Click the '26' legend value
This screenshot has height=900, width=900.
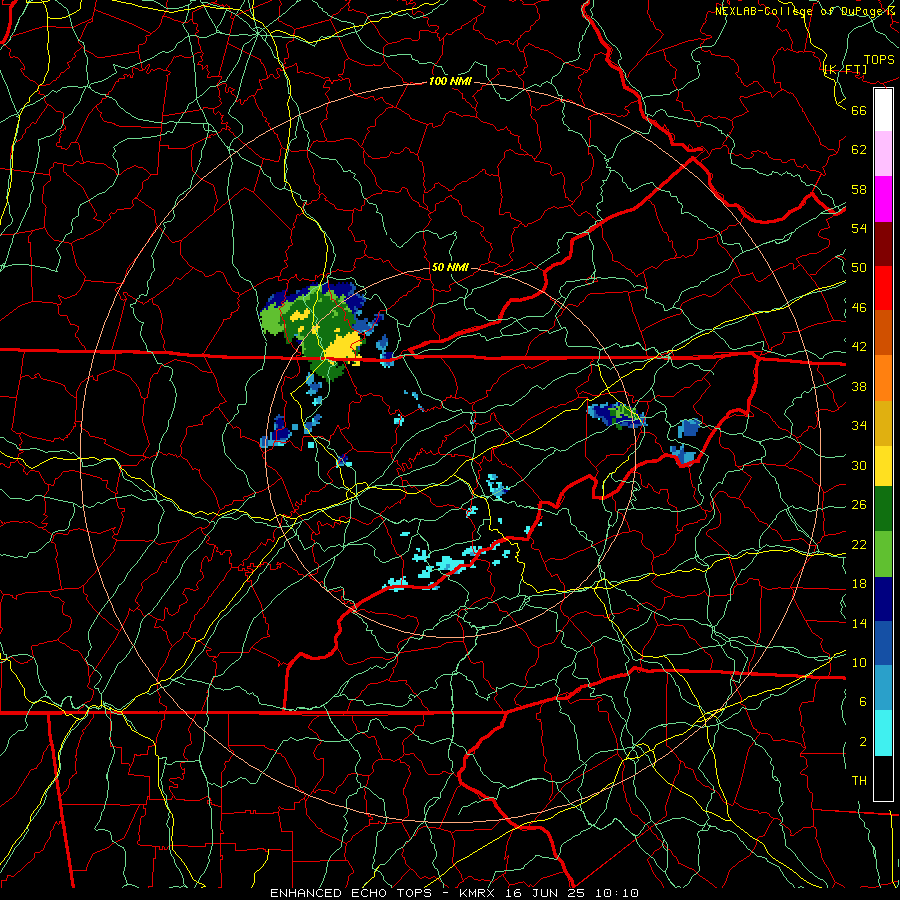pyautogui.click(x=859, y=505)
